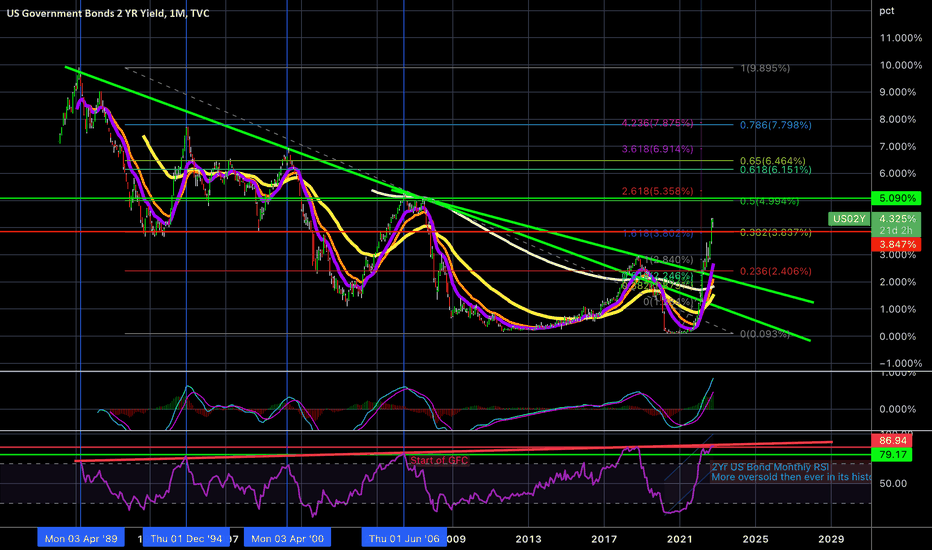The height and width of the screenshot is (550, 932).
Task: Select the 0.786(7.798%) Fibonacci level label
Action: pos(776,125)
